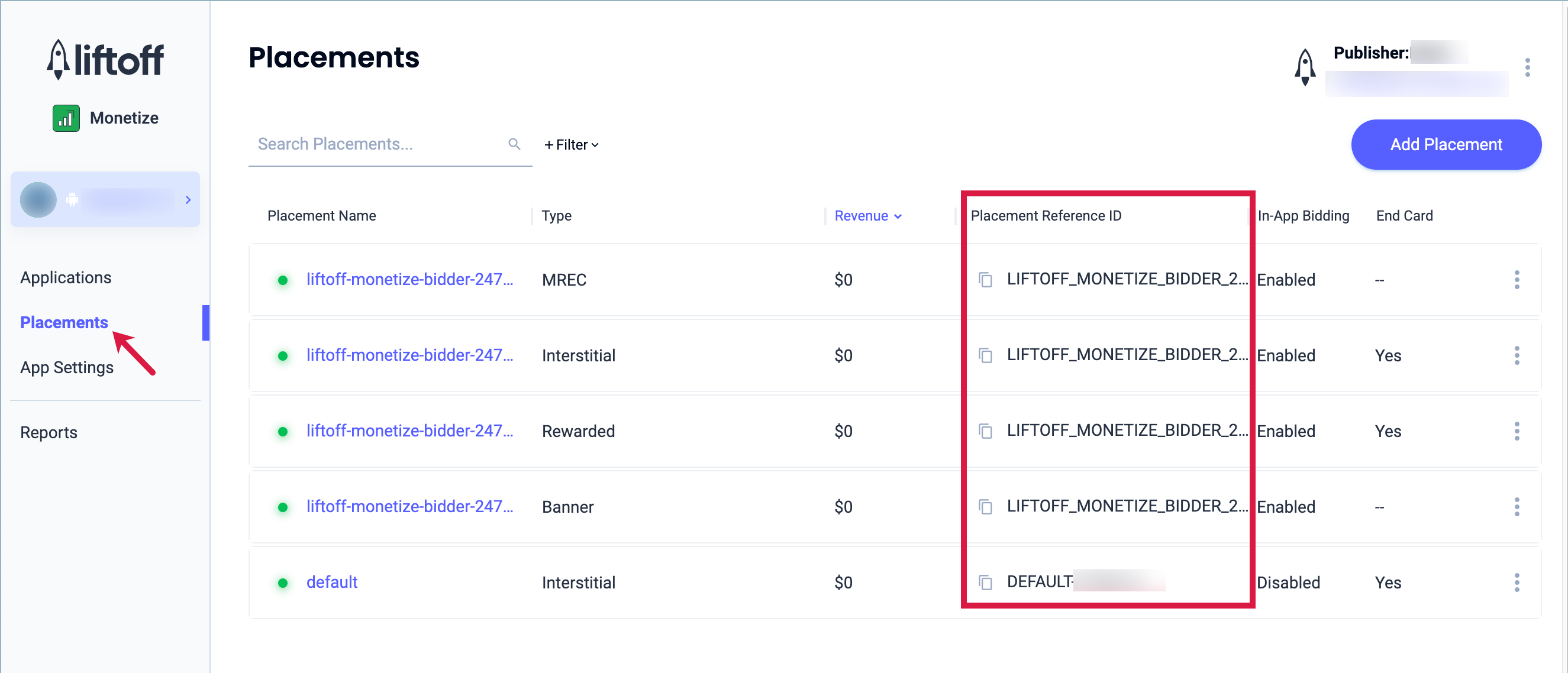Click the MREC type cell

coord(564,280)
